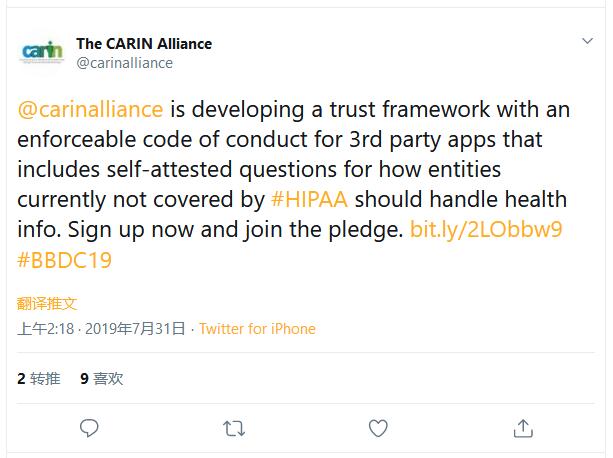
Task: Click 翻译推文 to translate the tweet
Action: [x=47, y=303]
